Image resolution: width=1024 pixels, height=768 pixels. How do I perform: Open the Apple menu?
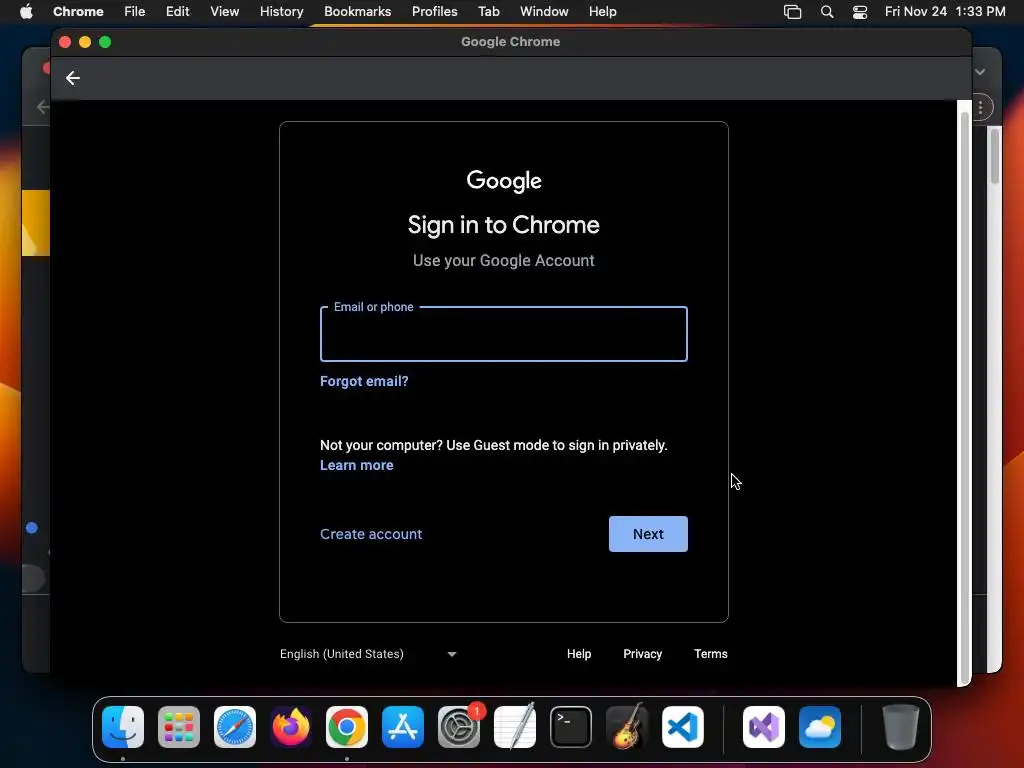point(26,12)
